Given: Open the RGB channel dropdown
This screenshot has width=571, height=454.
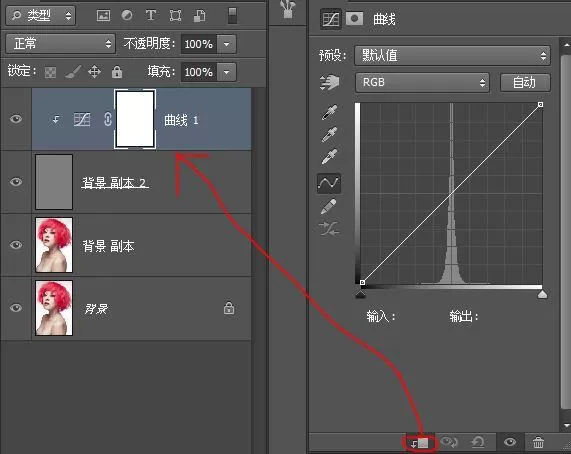Looking at the screenshot, I should point(422,82).
